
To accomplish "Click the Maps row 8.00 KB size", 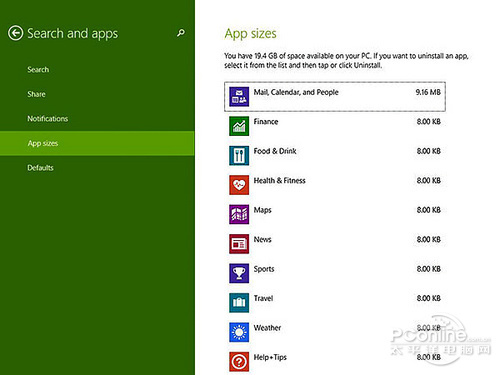I will [429, 210].
